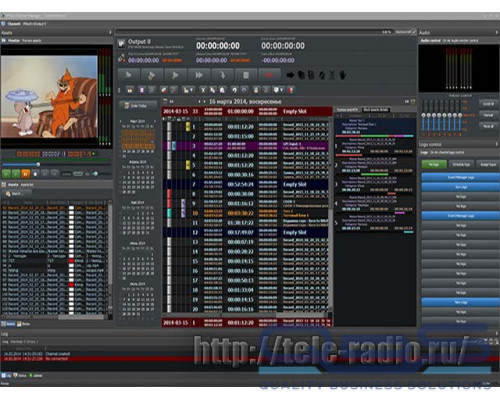This screenshot has height=400, width=500.
Task: Pause preview with the orange pause button
Action: point(25,174)
